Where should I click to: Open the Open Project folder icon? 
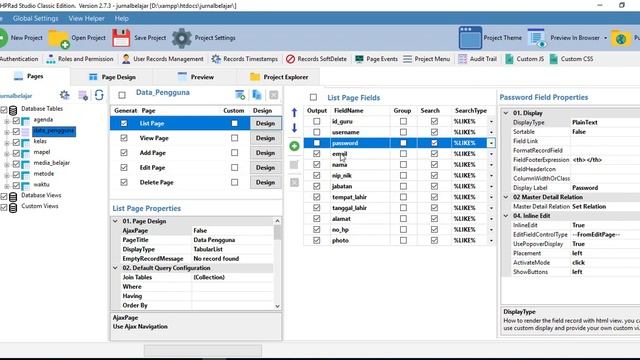click(58, 38)
